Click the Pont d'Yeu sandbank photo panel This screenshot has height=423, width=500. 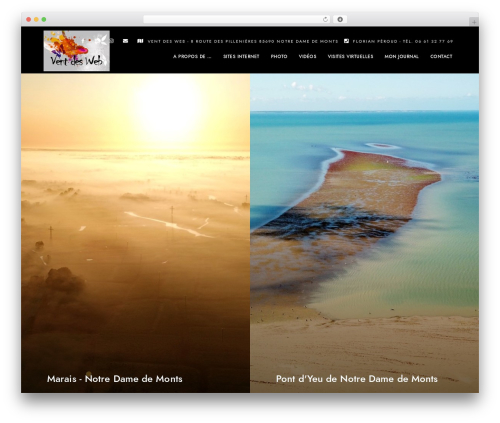365,233
